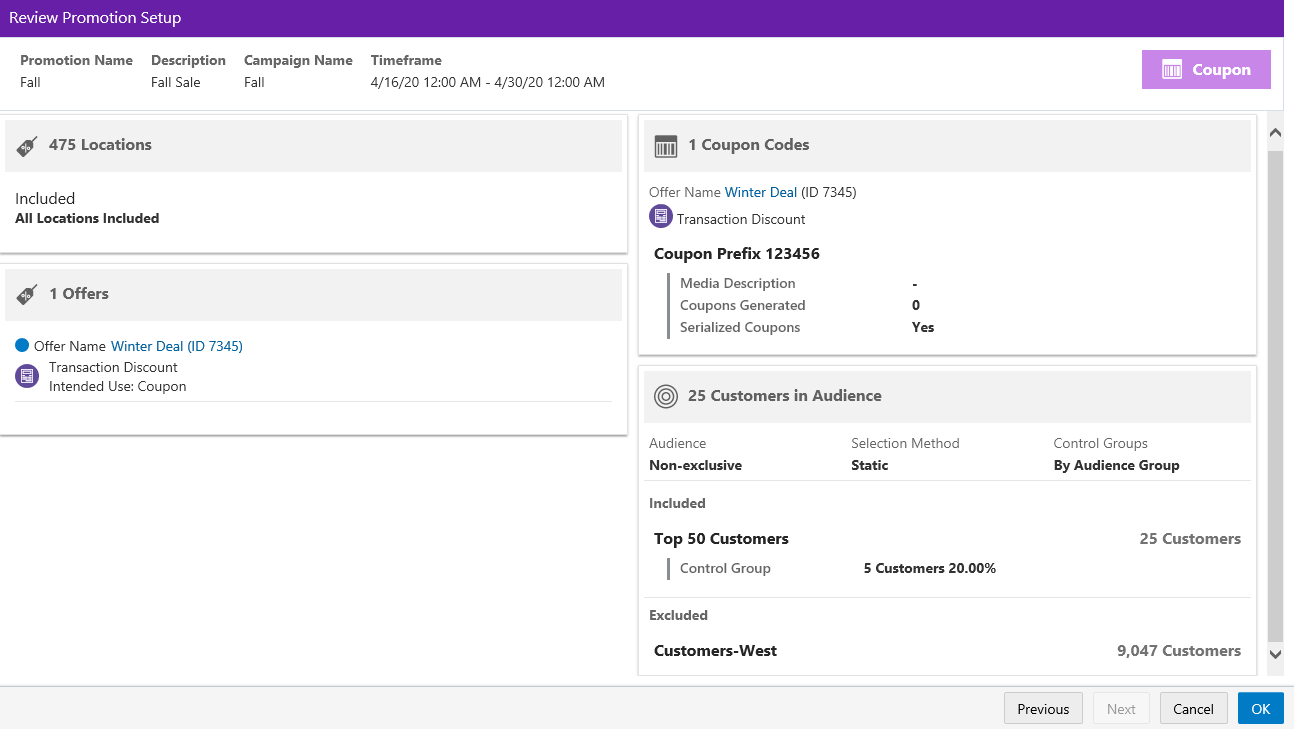Open Winter Deal link in Coupon Codes panel
Image resolution: width=1294 pixels, height=730 pixels.
coord(761,192)
